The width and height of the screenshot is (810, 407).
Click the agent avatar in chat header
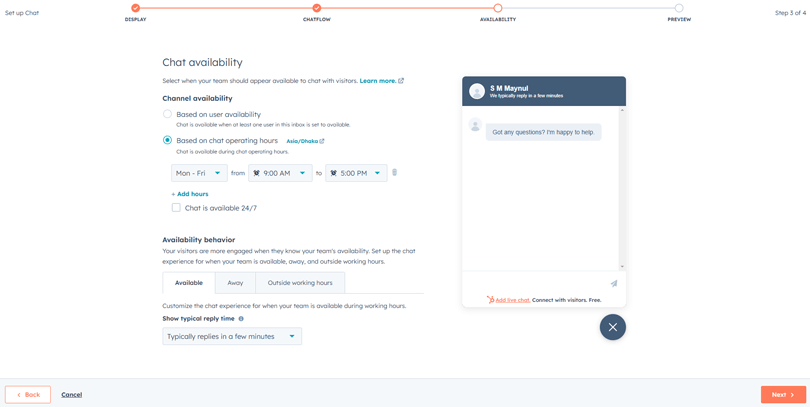point(477,91)
